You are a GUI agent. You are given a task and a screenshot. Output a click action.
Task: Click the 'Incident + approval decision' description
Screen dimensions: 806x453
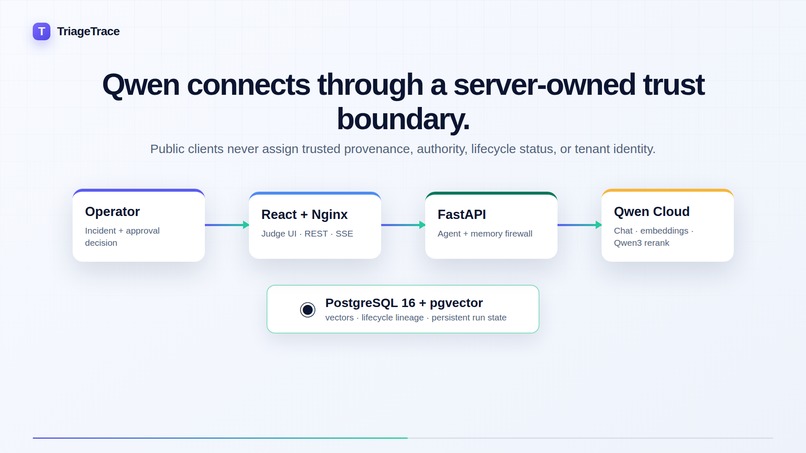(122, 237)
